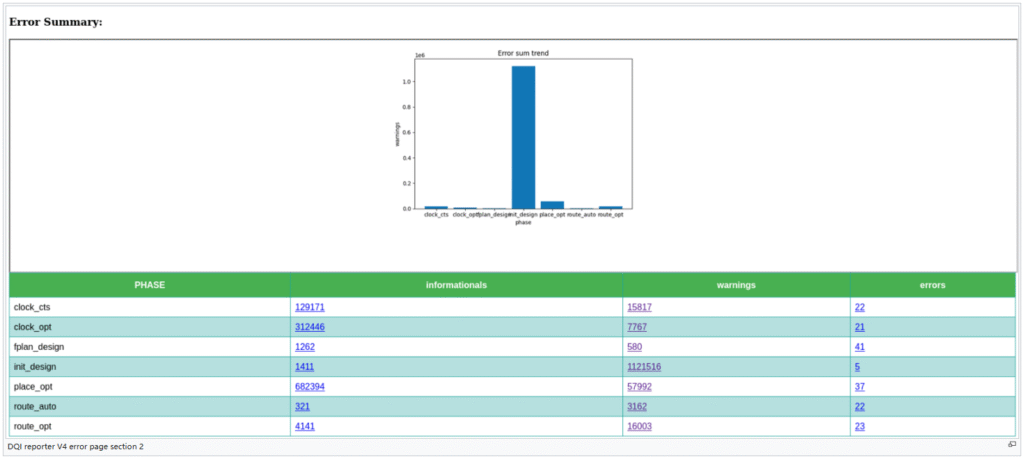Image resolution: width=1024 pixels, height=459 pixels.
Task: Click init_design errors count 5
Action: pyautogui.click(x=857, y=367)
